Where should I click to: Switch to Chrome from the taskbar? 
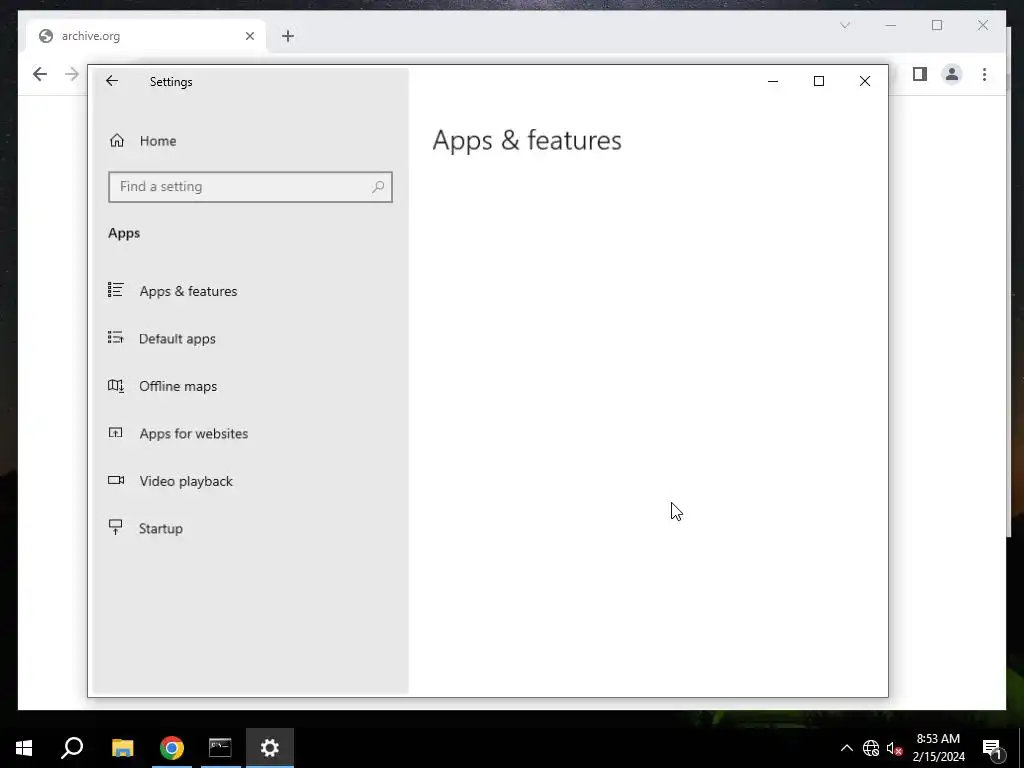(x=172, y=748)
